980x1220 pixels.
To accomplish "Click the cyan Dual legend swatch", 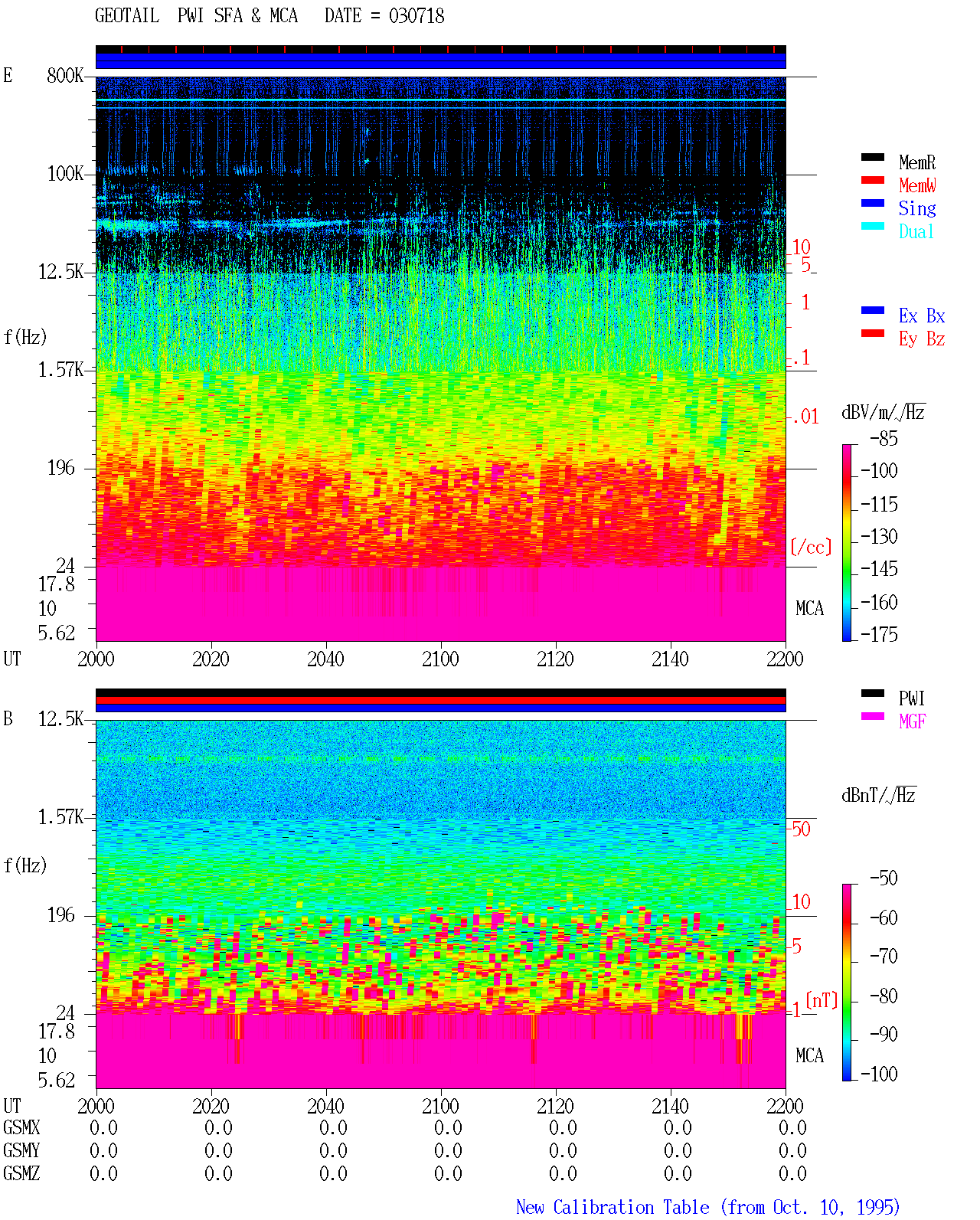I will (873, 226).
